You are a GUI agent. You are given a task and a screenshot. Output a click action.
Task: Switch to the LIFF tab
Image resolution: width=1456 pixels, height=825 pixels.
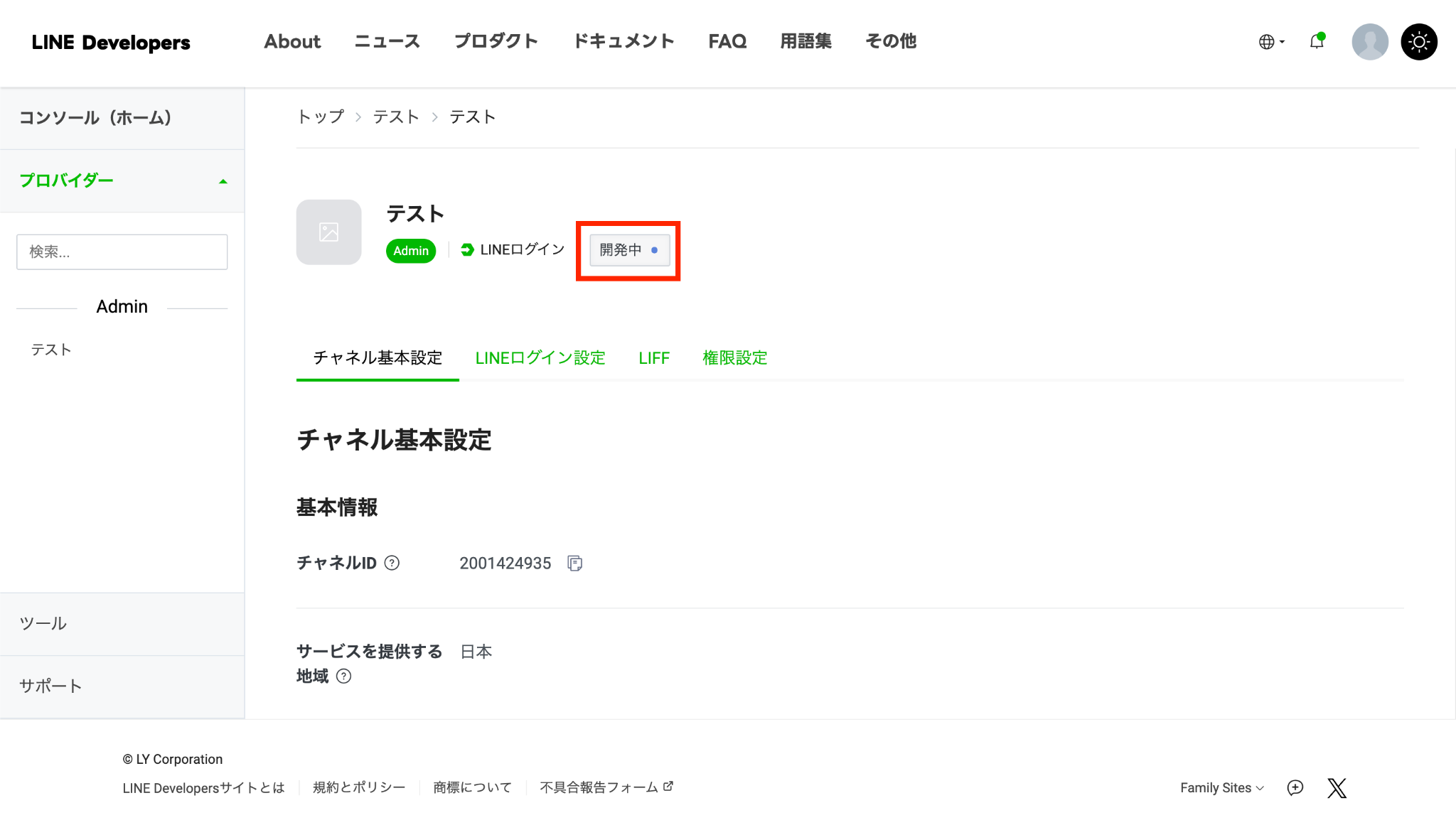[x=654, y=358]
